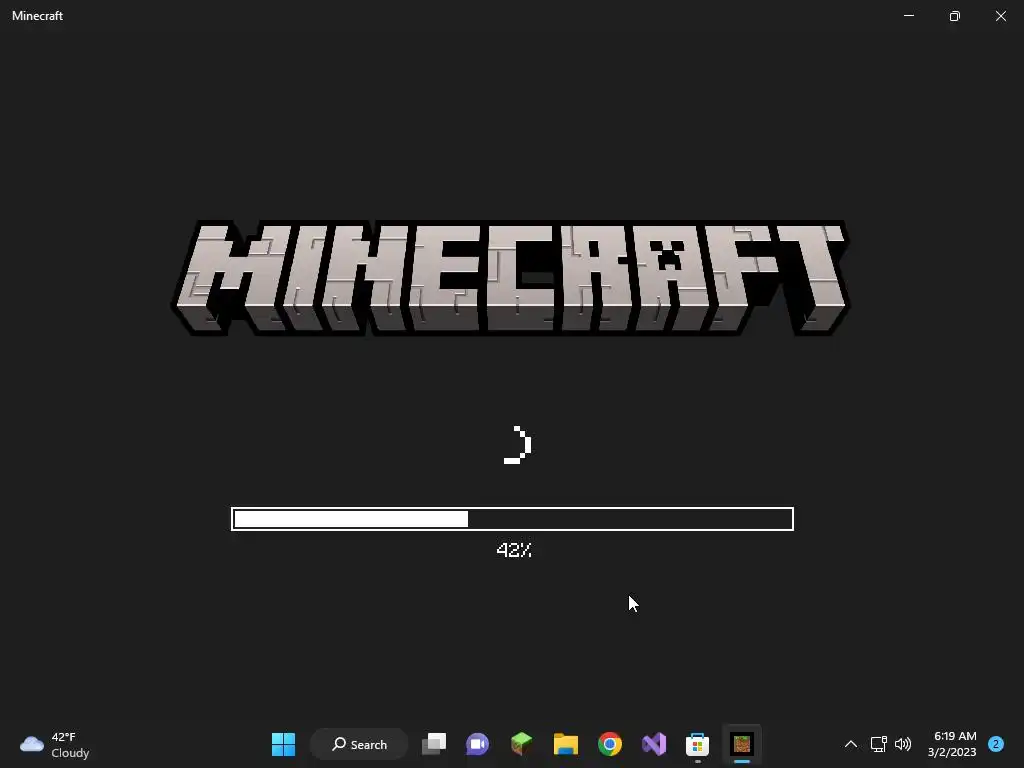Select the running Minecraft taskbar icon

(x=742, y=744)
